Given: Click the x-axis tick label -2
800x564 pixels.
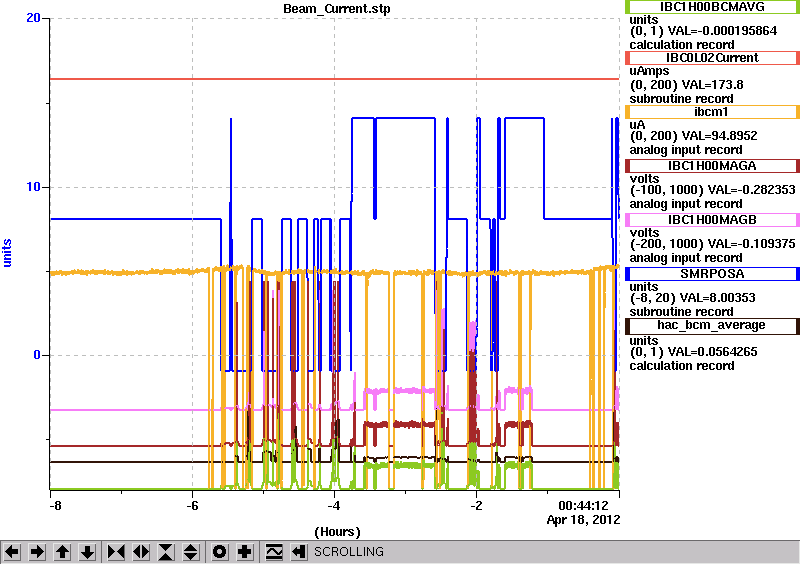Looking at the screenshot, I should point(476,506).
